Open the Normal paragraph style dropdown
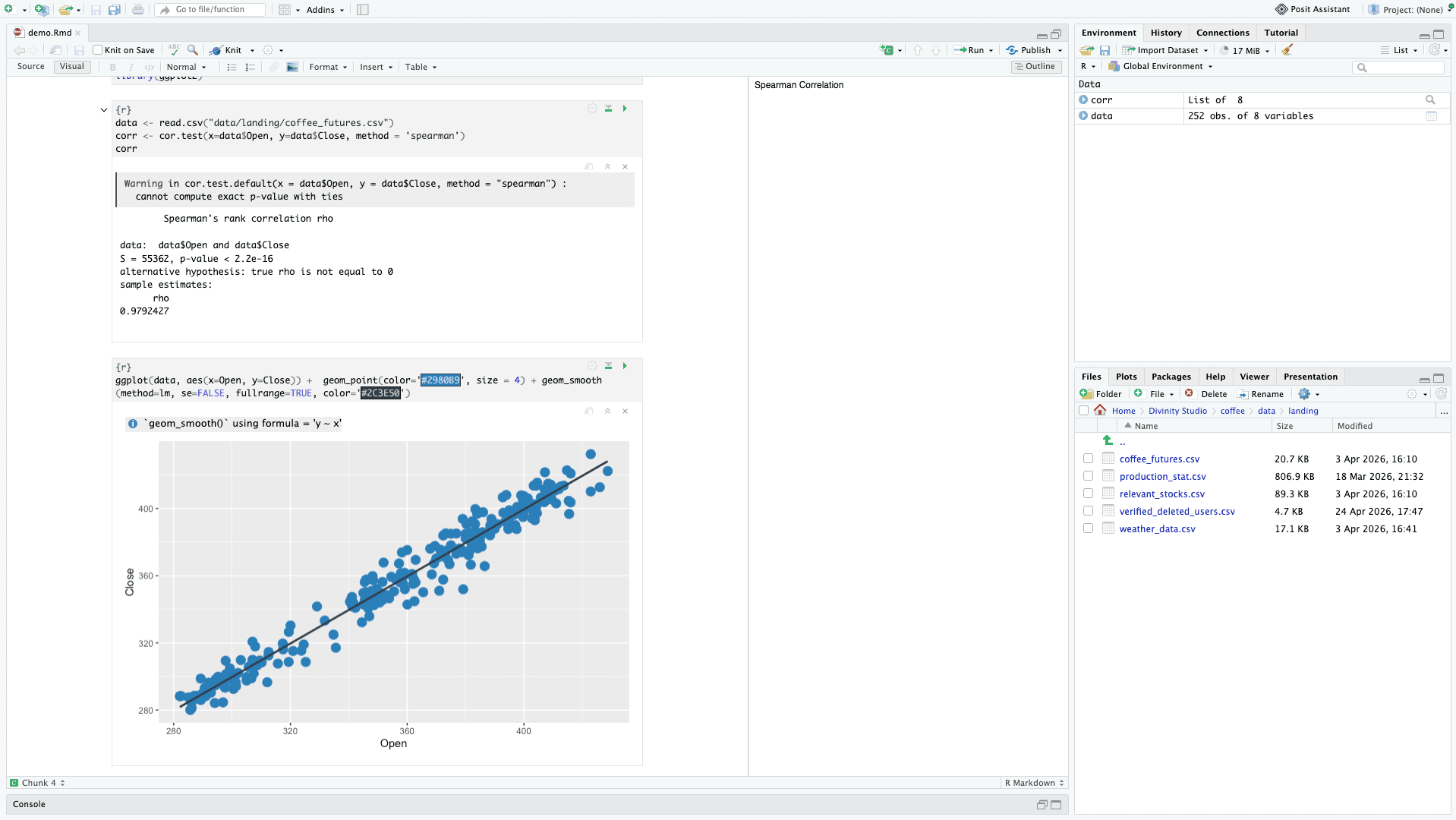 [x=186, y=67]
